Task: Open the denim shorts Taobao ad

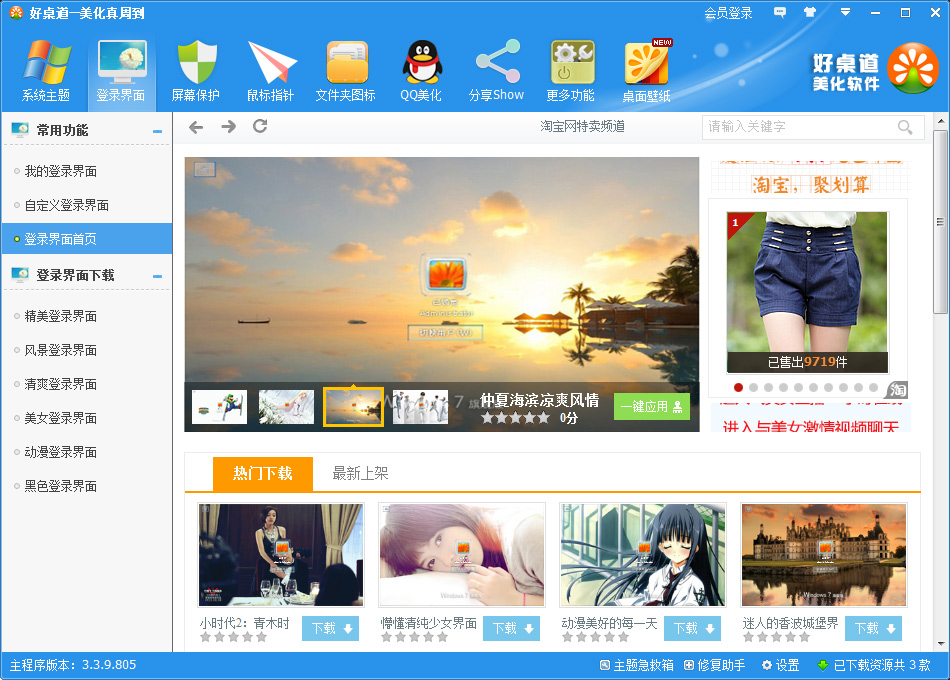Action: point(808,292)
